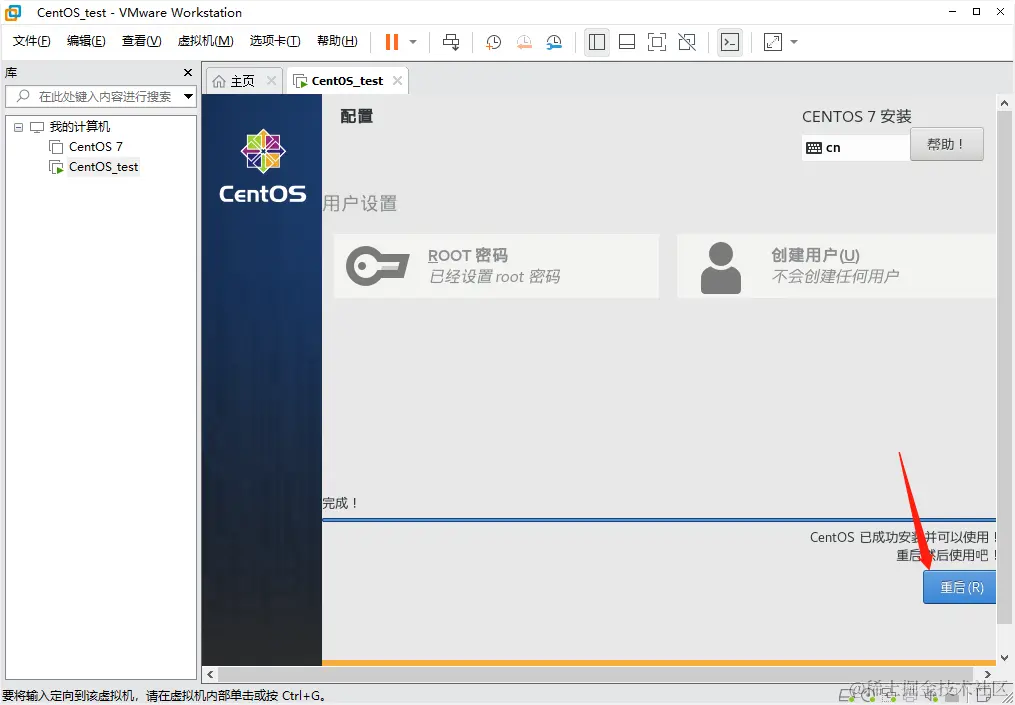Close the 主页 tab
Viewport: 1015px width, 705px height.
[271, 81]
